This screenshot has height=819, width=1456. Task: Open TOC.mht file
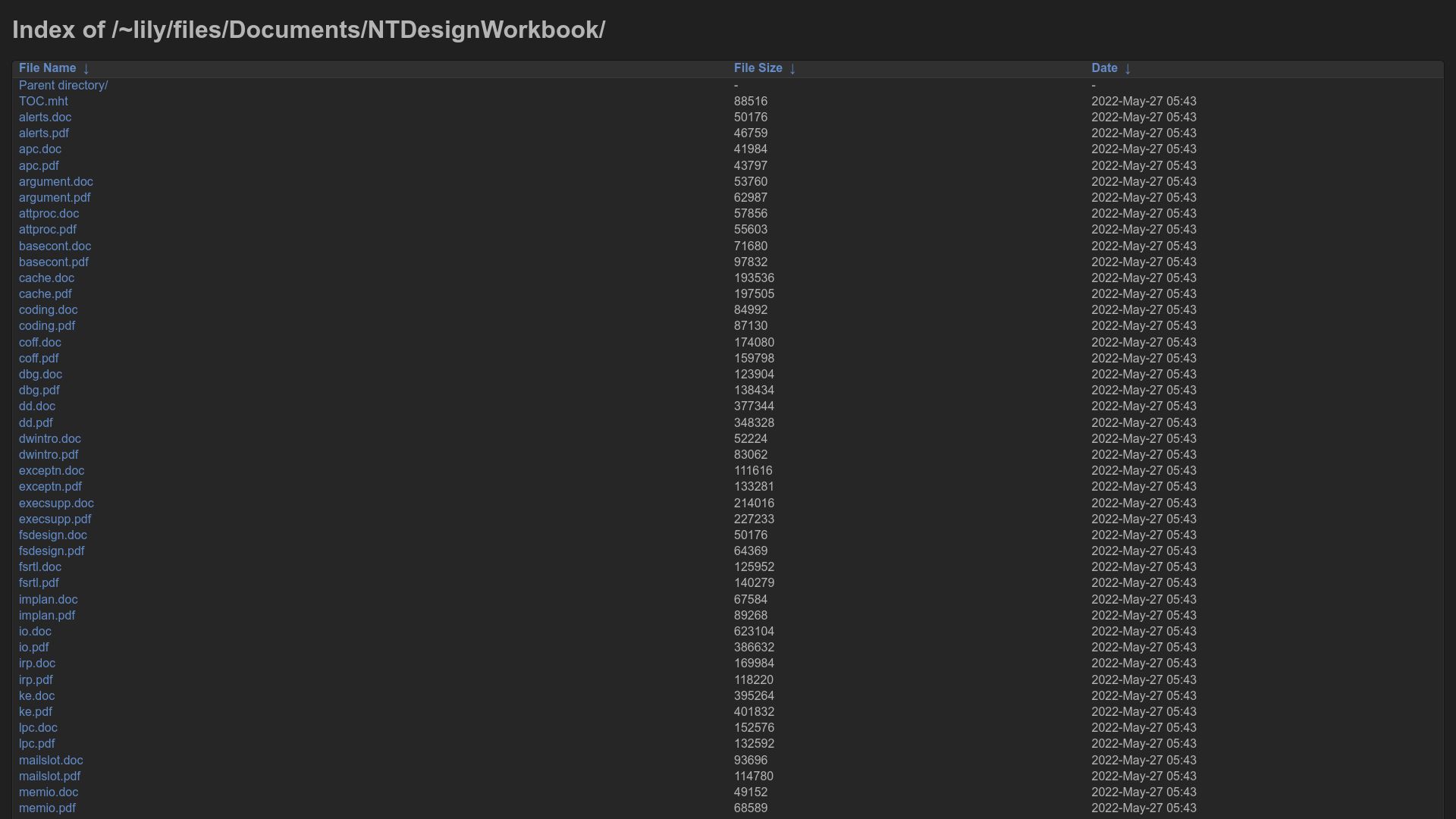click(43, 102)
